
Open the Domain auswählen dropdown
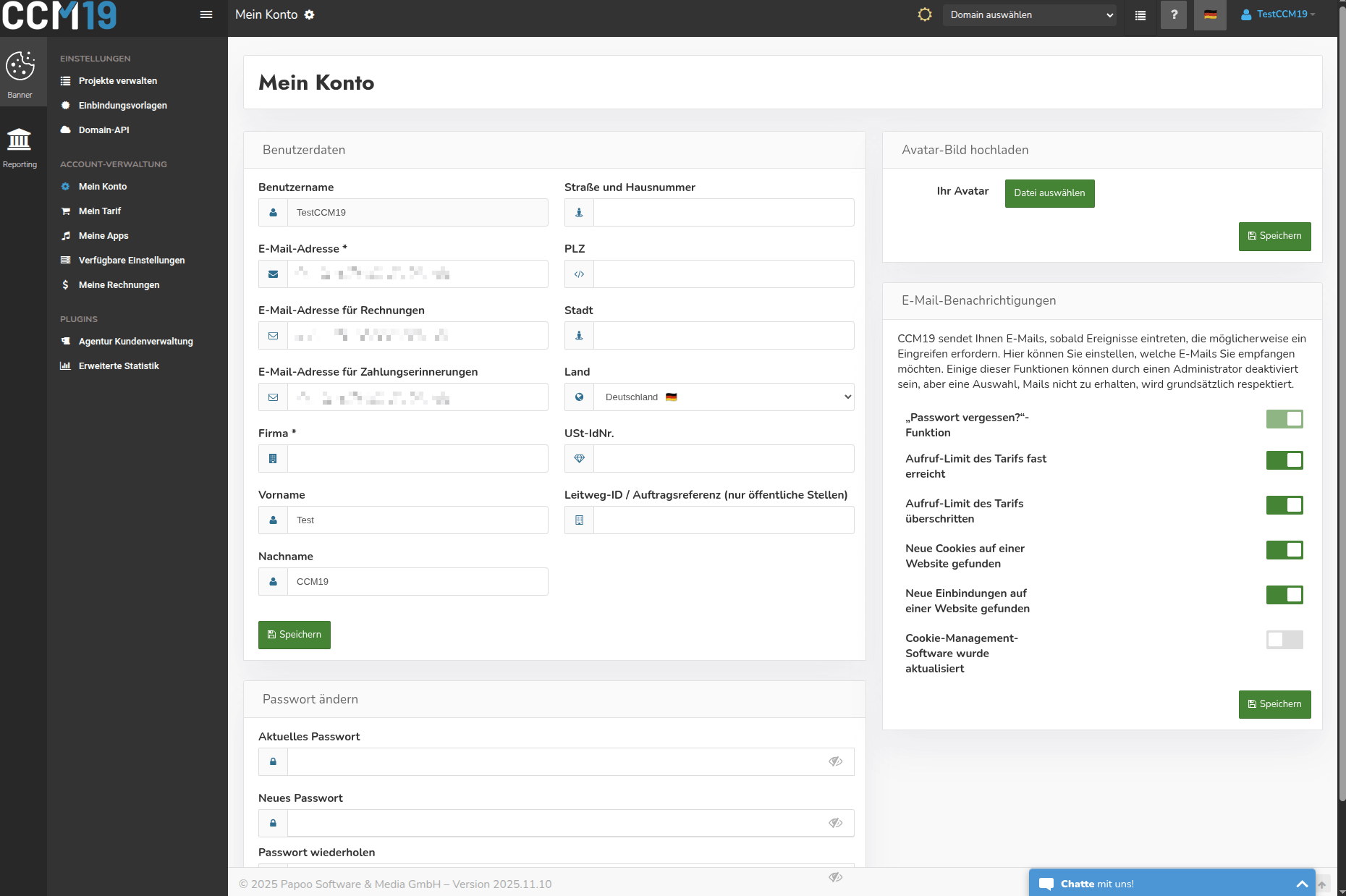point(1029,14)
